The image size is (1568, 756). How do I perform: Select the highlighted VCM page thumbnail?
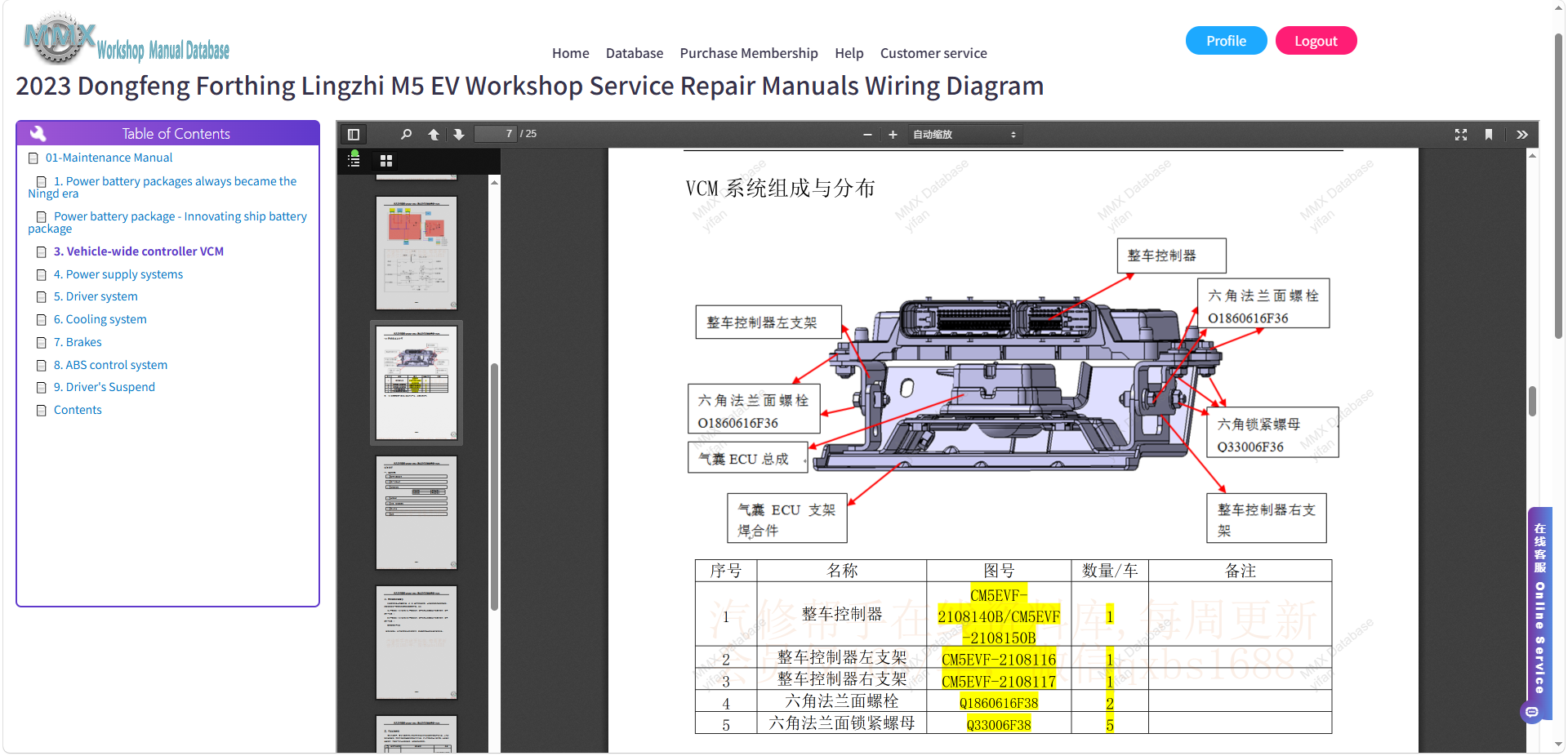pyautogui.click(x=416, y=383)
